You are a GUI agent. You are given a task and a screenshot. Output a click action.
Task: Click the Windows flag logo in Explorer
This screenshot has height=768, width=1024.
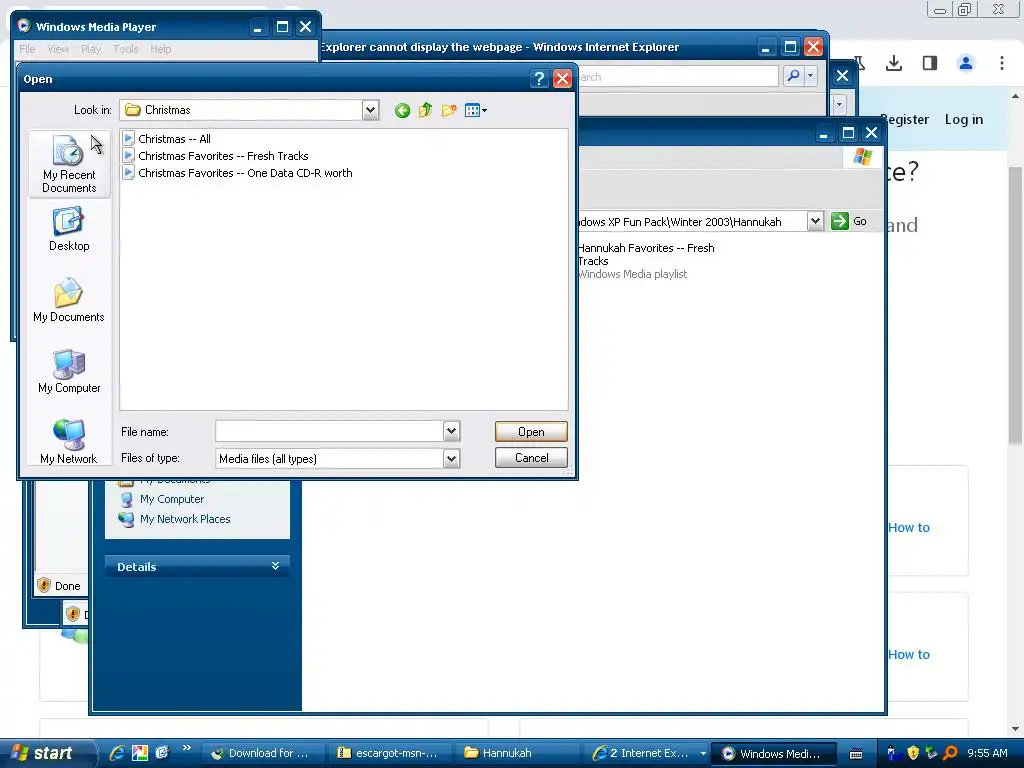[862, 157]
